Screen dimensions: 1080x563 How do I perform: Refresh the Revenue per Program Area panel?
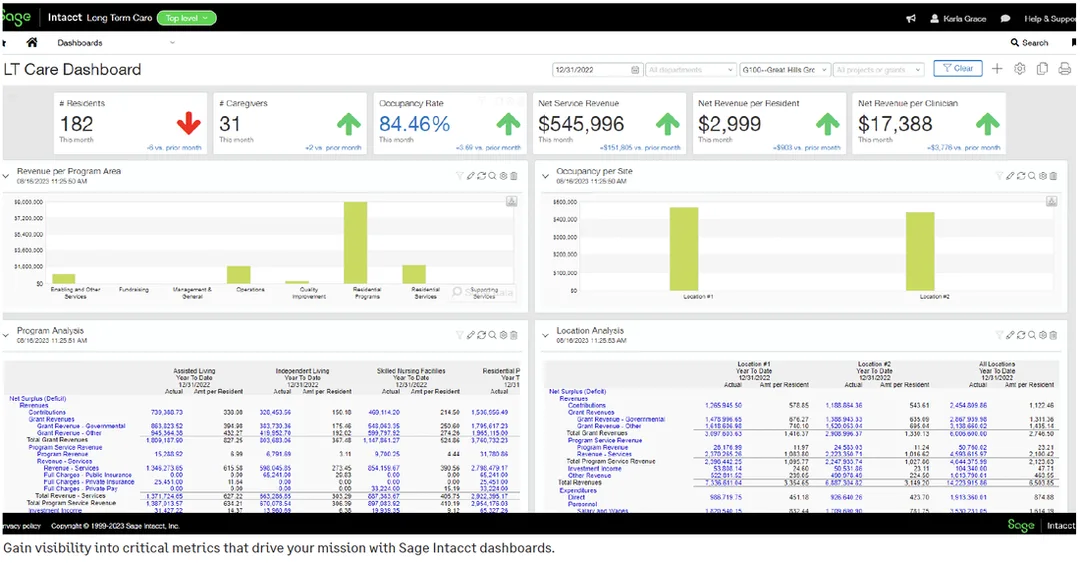coord(481,176)
